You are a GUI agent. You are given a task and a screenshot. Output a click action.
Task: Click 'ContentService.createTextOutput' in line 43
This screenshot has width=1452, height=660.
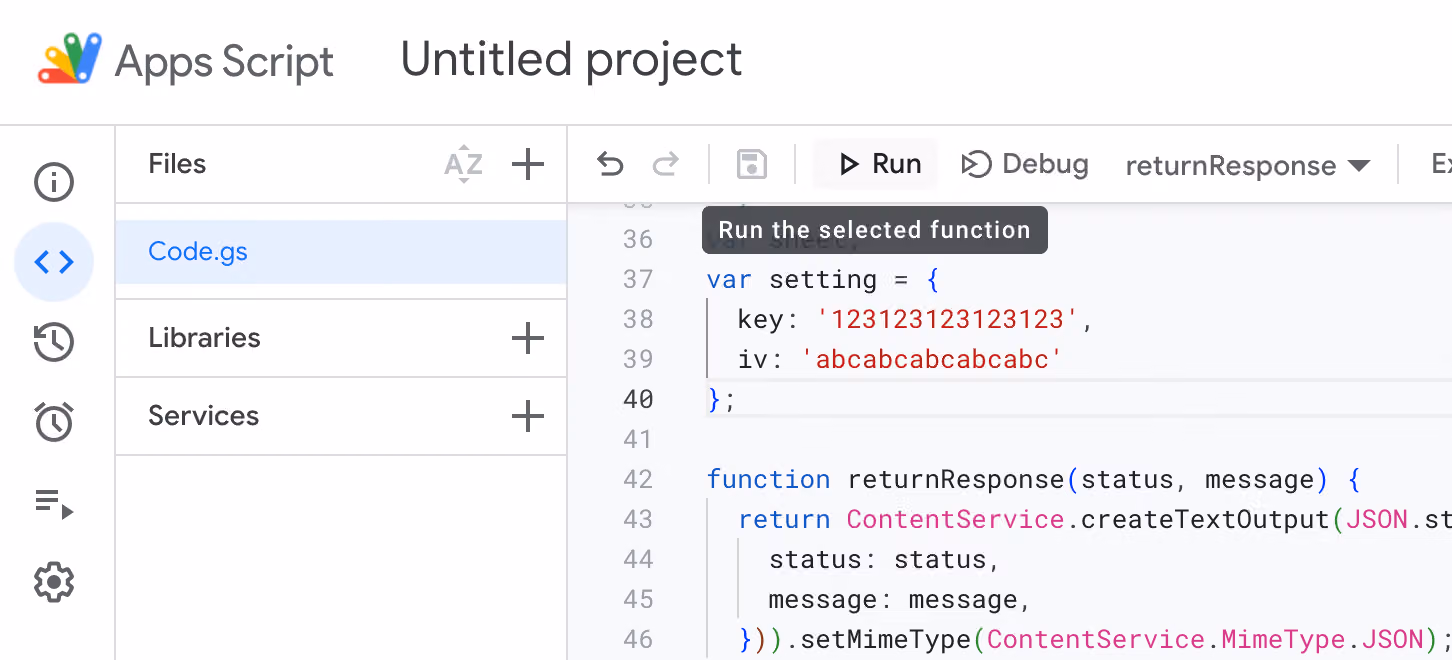[1089, 519]
